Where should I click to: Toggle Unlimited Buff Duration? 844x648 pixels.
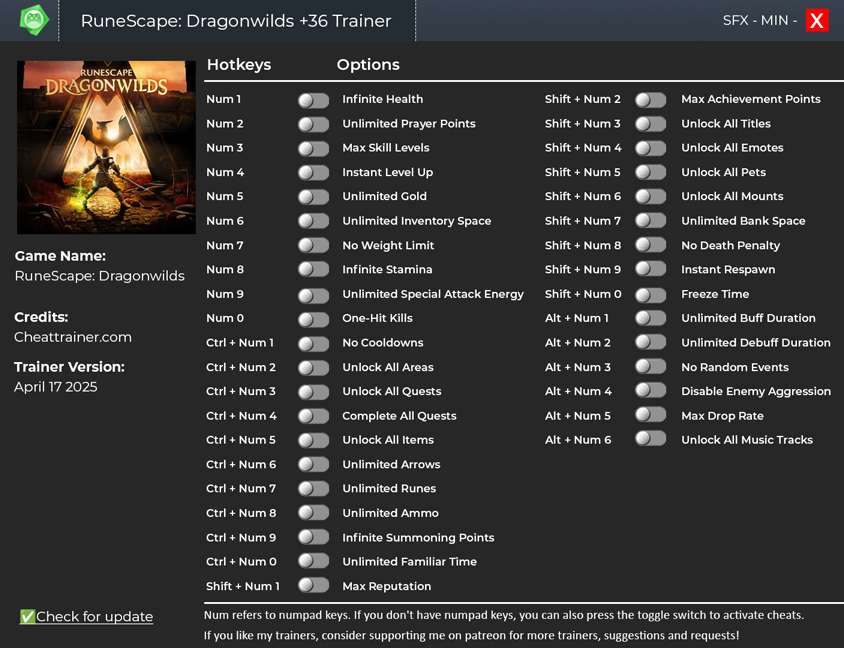[x=651, y=319]
